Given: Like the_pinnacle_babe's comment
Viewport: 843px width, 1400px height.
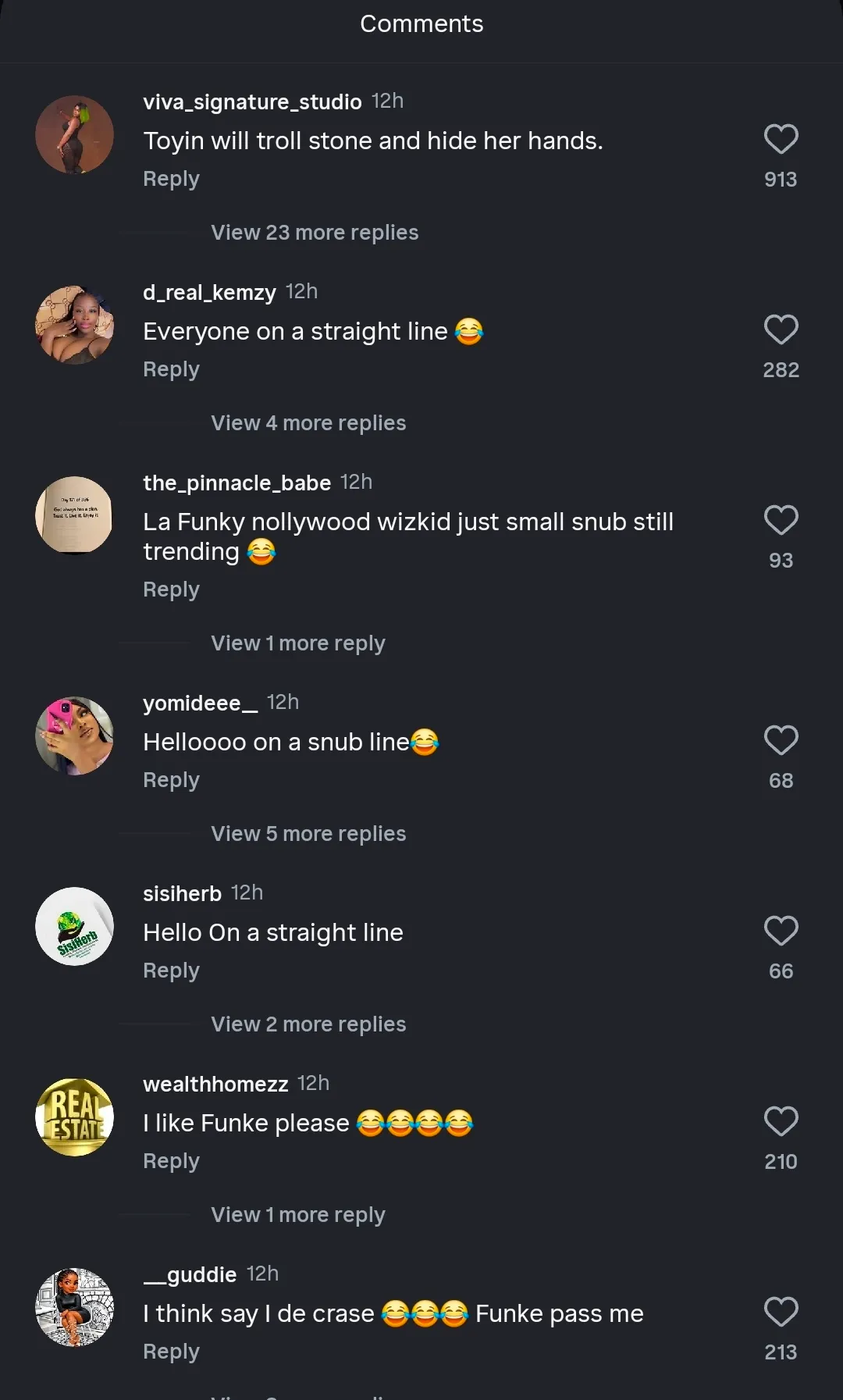Looking at the screenshot, I should [x=781, y=521].
